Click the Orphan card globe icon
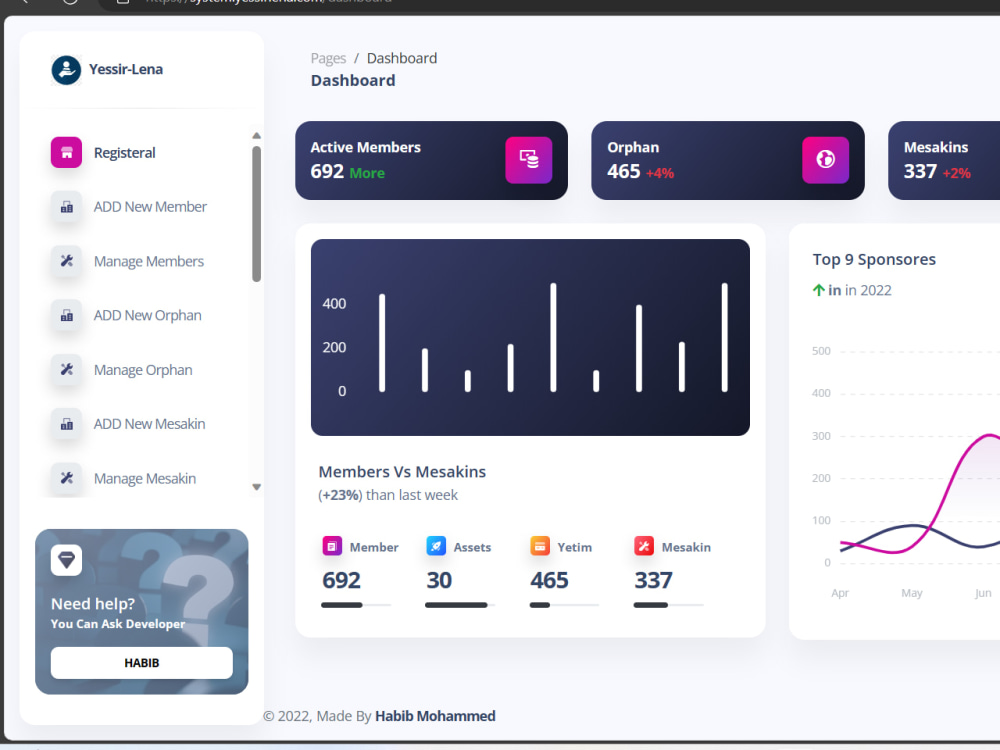This screenshot has height=750, width=1000. [825, 160]
